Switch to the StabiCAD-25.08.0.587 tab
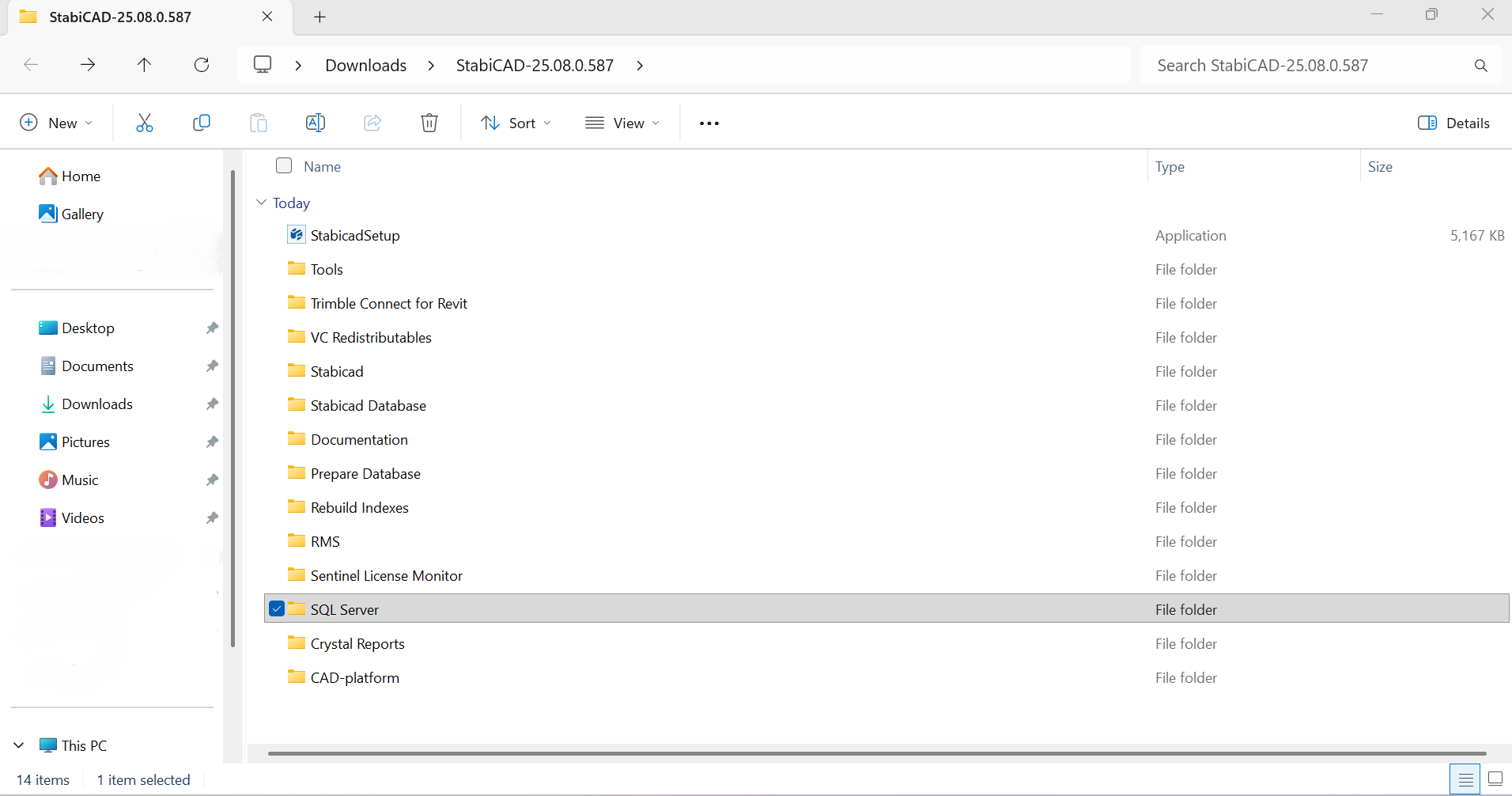This screenshot has width=1512, height=796. 119,16
